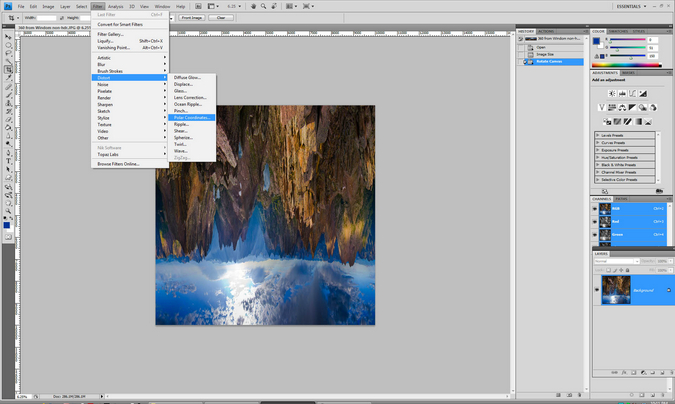Open the layer blend mode dropdown (Normal)
This screenshot has height=404, width=675.
point(615,261)
